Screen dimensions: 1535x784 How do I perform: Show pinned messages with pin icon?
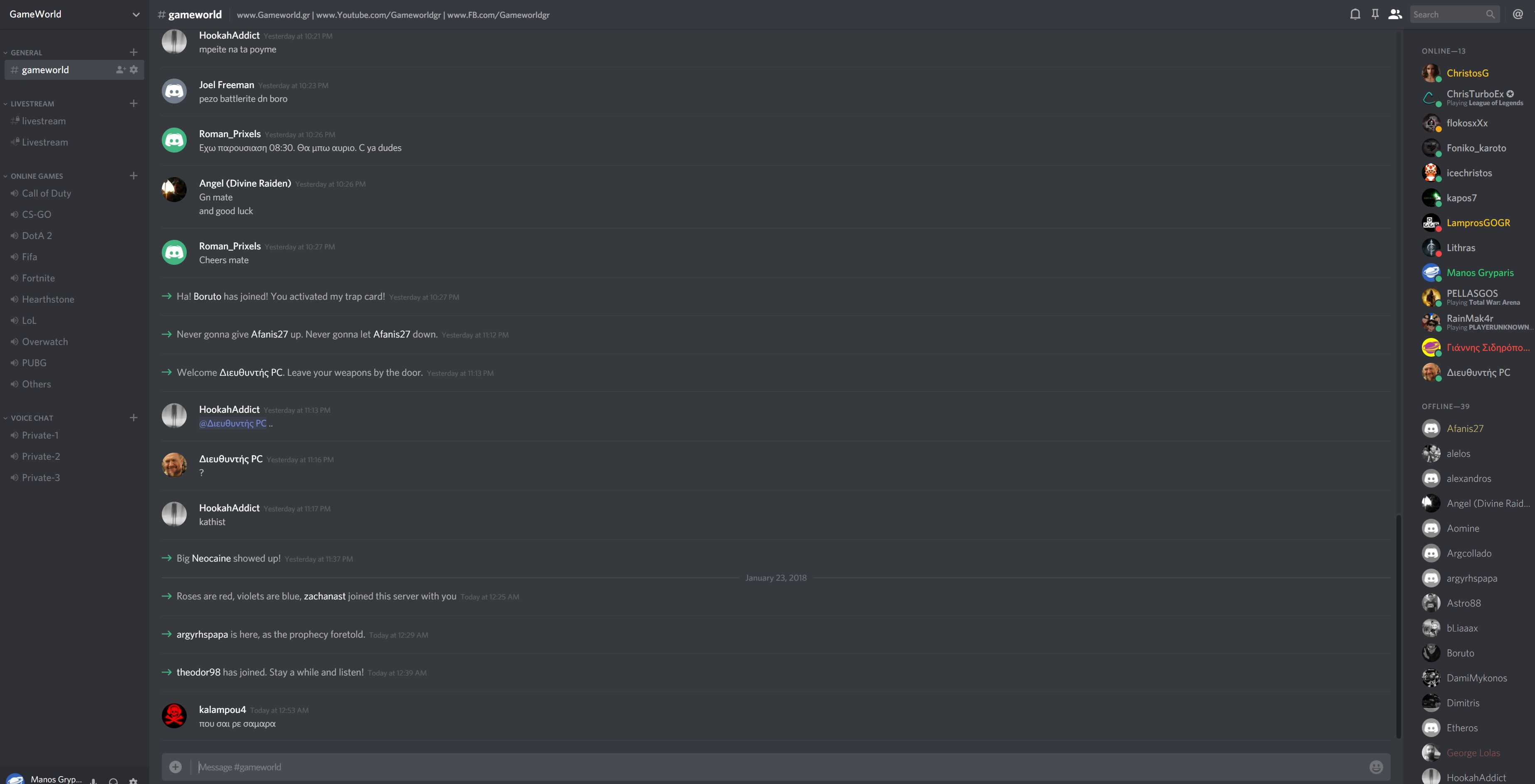point(1375,14)
